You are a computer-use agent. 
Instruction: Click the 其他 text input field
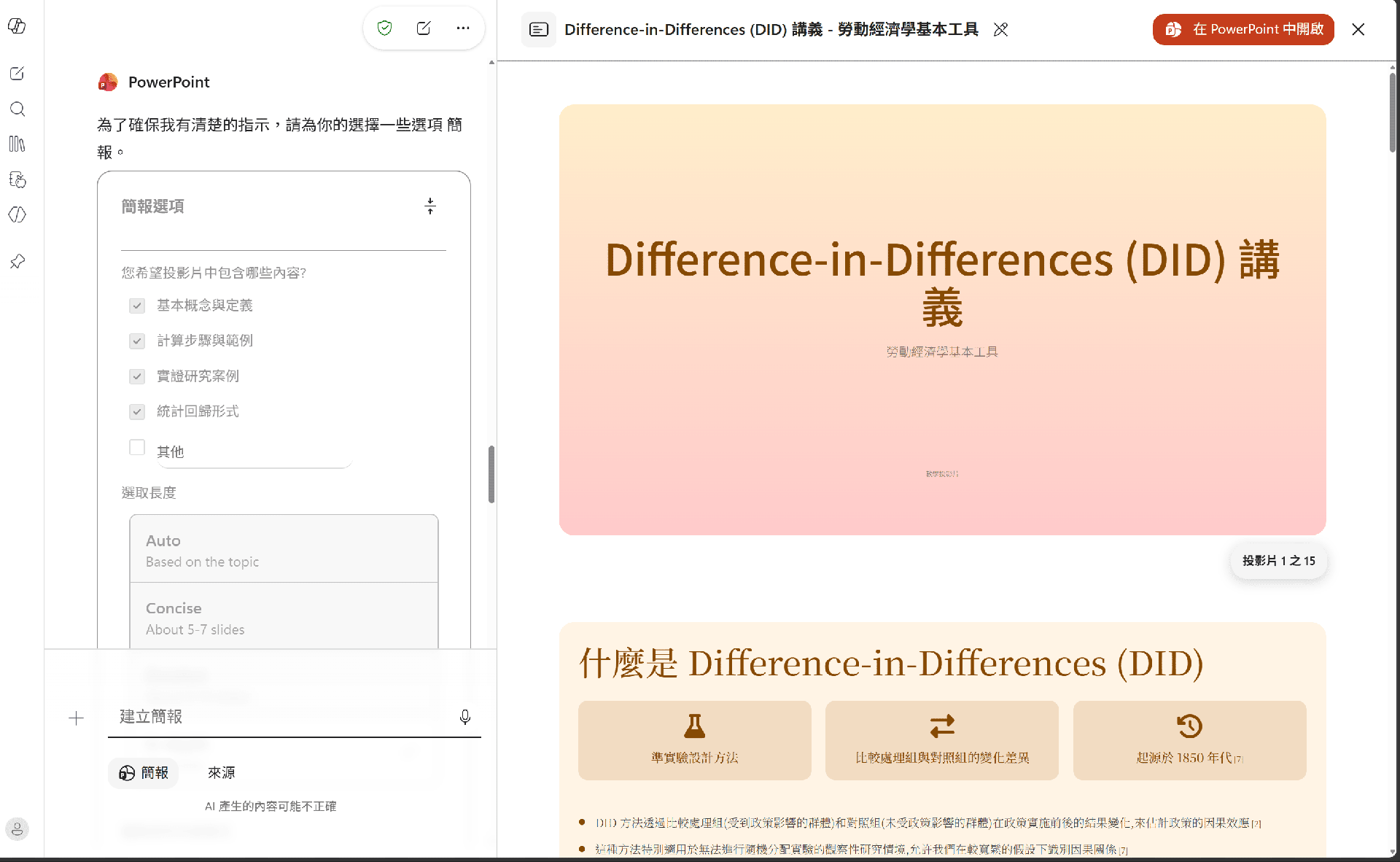[x=254, y=452]
